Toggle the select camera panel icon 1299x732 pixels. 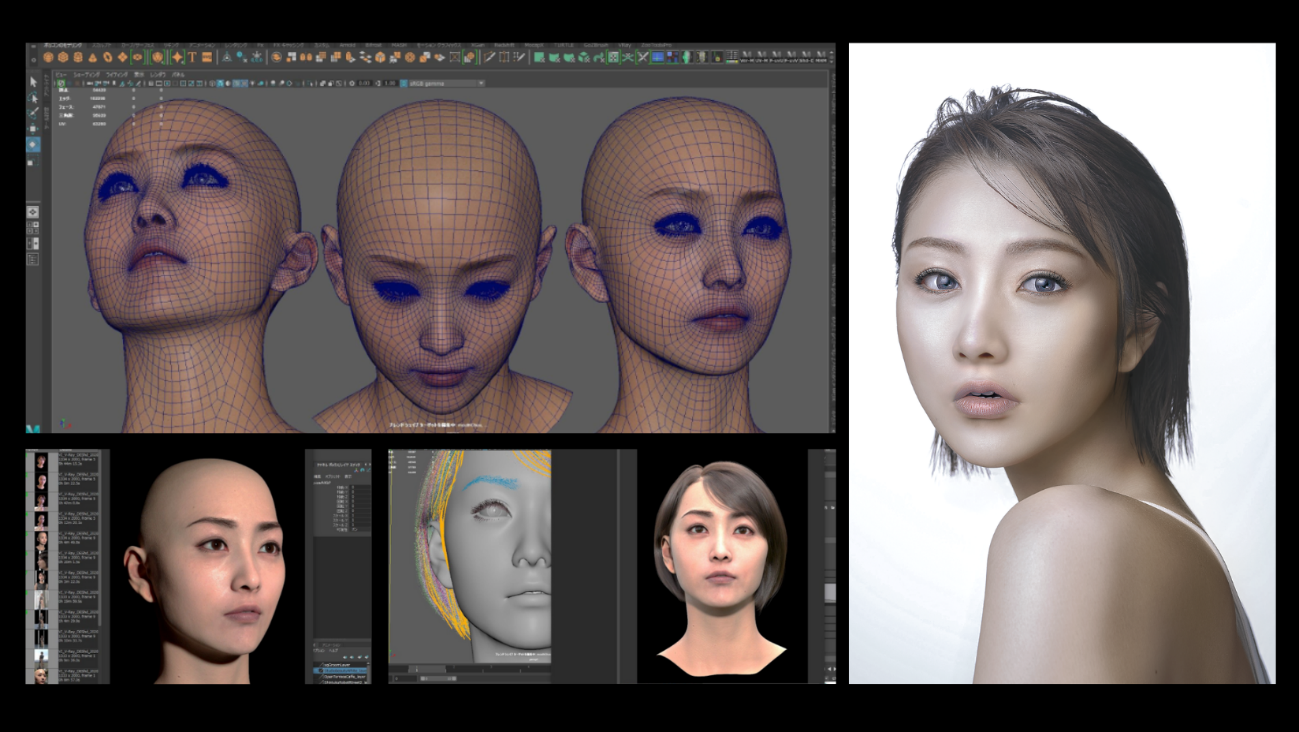(x=62, y=83)
